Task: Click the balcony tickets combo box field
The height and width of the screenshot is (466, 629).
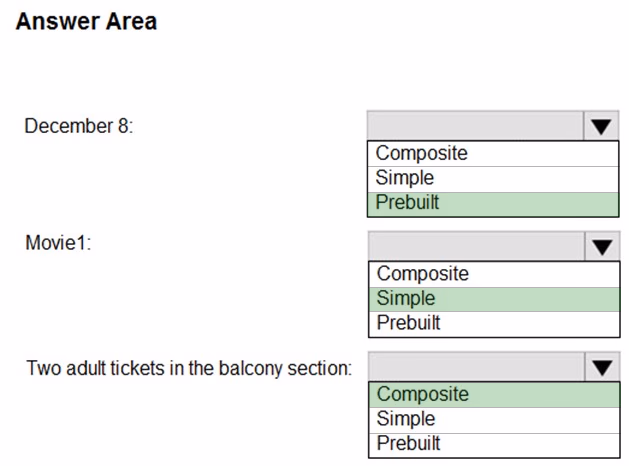Action: click(476, 367)
